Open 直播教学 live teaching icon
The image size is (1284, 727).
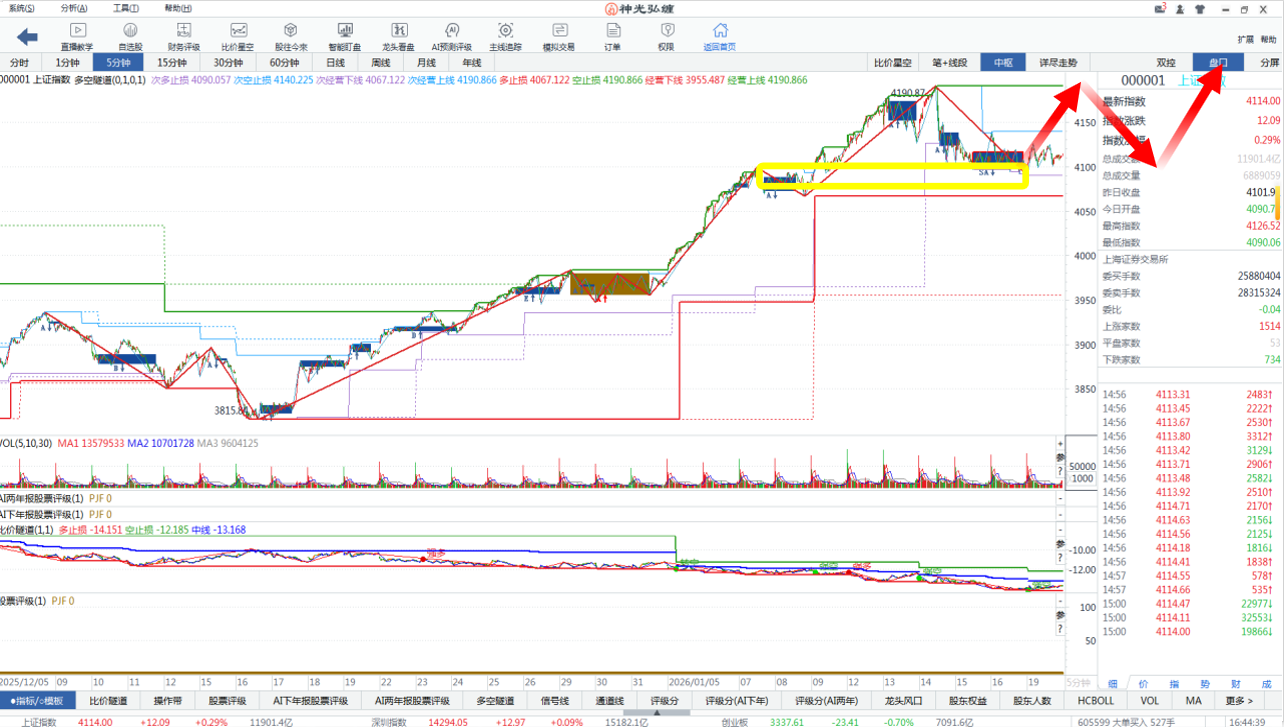(x=77, y=37)
